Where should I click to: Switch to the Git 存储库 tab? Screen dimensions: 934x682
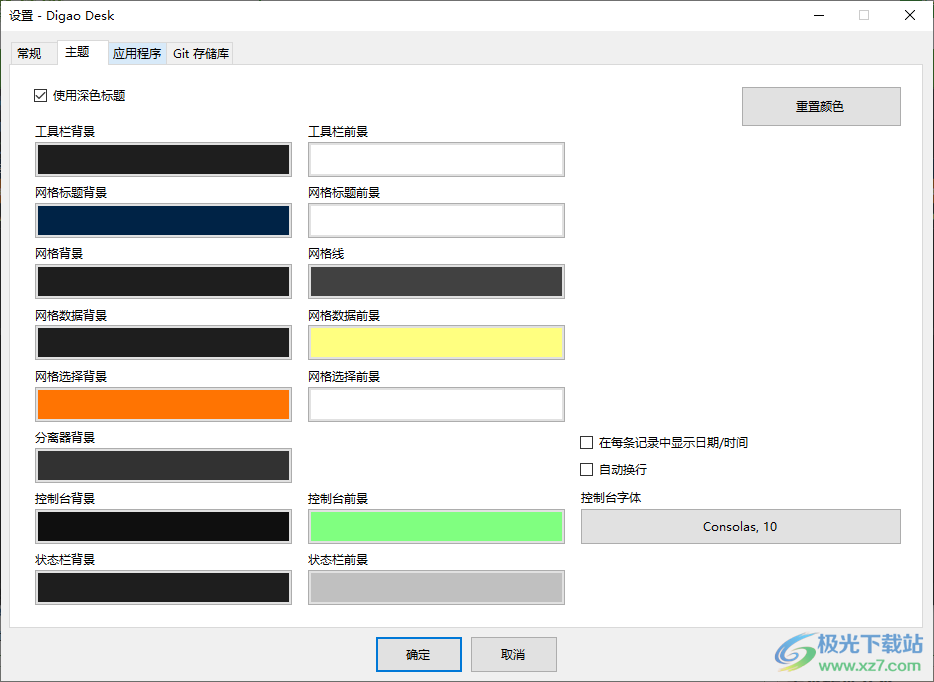coord(200,53)
